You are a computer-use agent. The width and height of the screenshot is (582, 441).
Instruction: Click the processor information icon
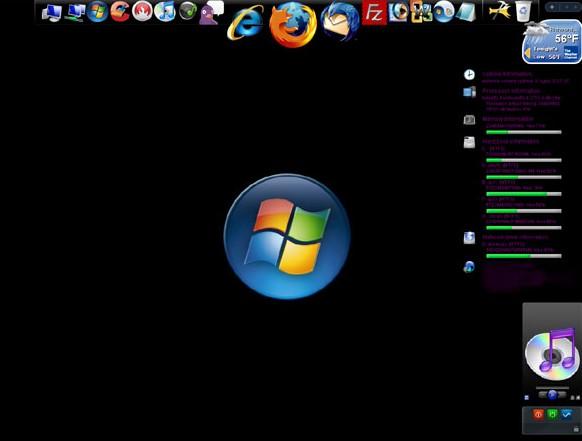pos(469,91)
